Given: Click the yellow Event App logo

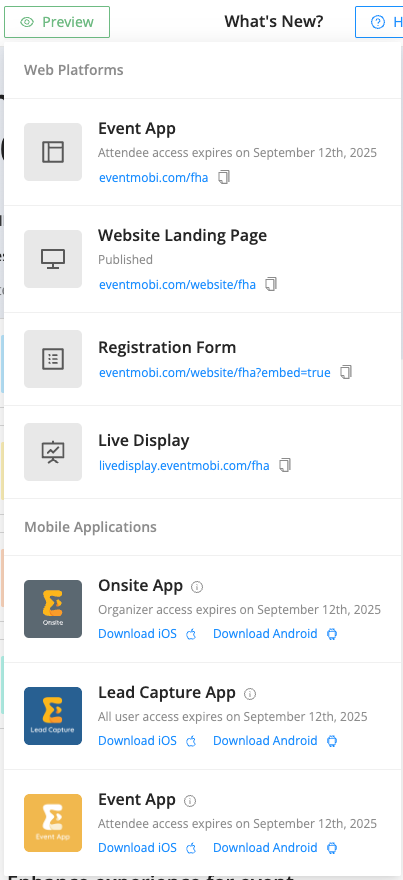Looking at the screenshot, I should click(x=53, y=823).
